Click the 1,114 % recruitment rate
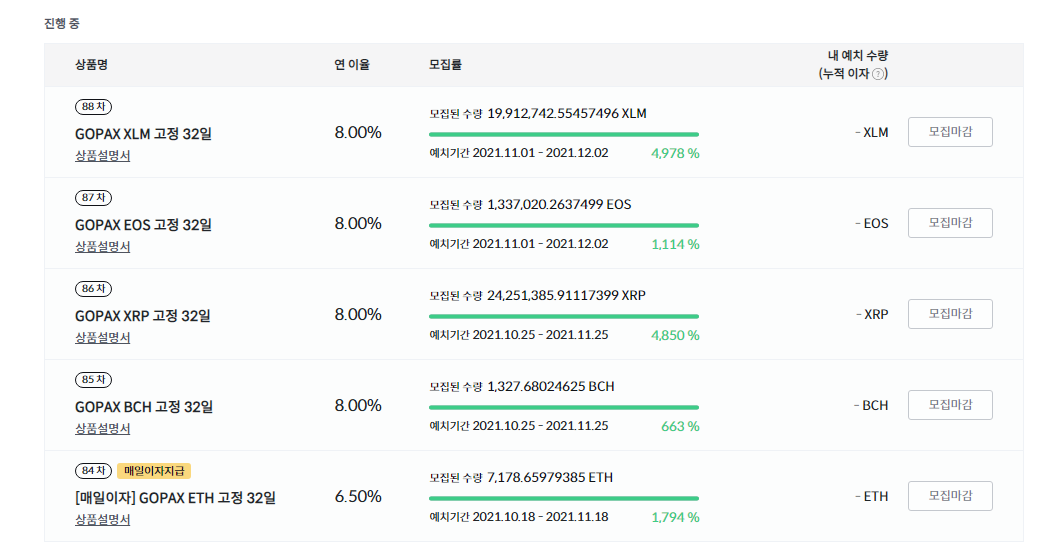Screen dimensions: 1064x558 tap(675, 244)
